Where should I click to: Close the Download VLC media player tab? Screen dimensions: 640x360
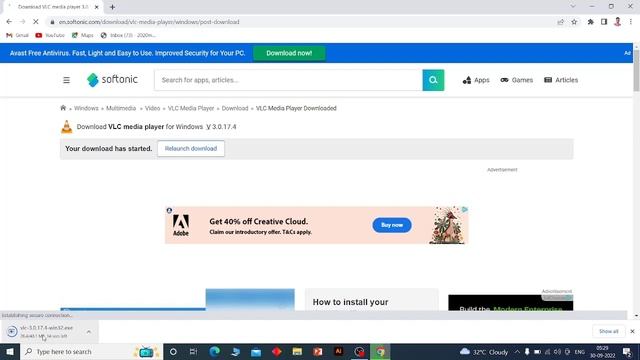pyautogui.click(x=96, y=7)
